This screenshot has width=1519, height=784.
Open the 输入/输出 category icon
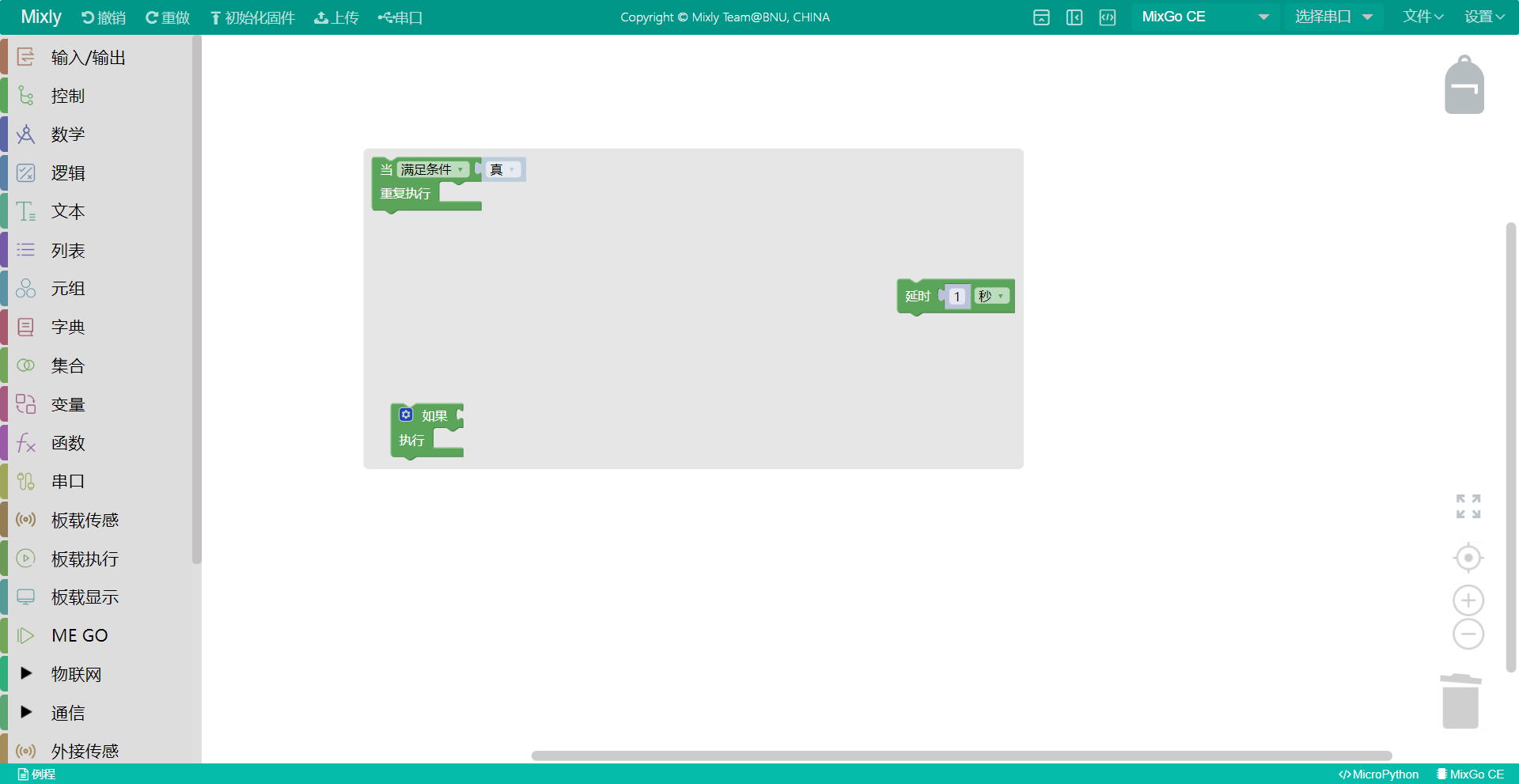click(x=25, y=57)
